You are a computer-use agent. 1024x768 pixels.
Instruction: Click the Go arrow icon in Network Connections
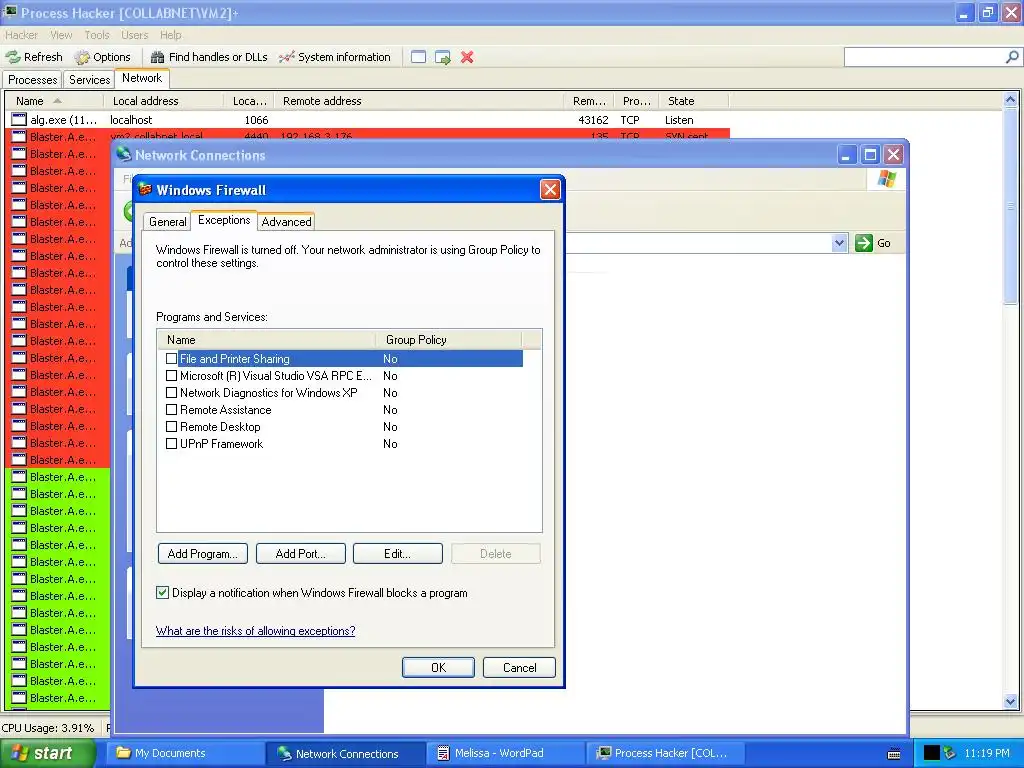[863, 243]
